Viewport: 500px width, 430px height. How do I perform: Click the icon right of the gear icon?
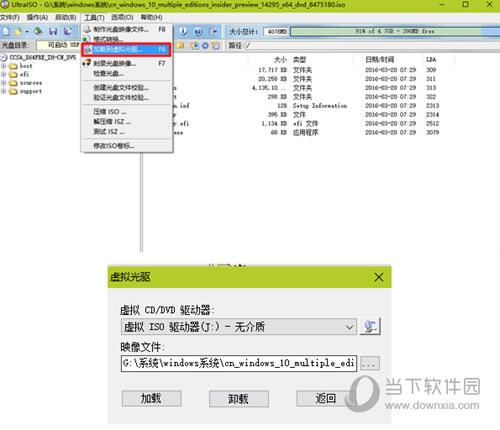pos(216,46)
